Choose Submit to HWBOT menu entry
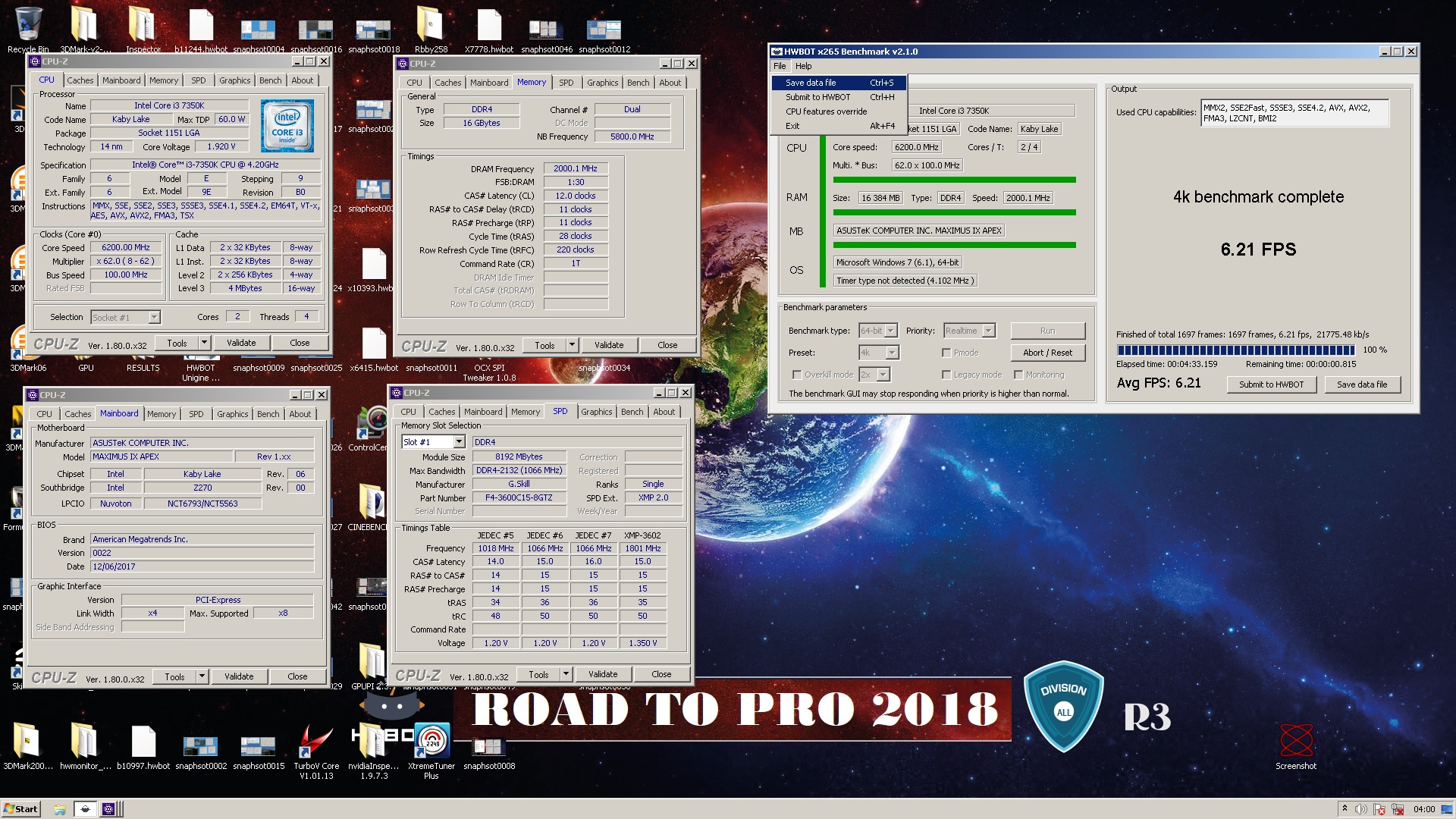The height and width of the screenshot is (819, 1456). pos(839,97)
